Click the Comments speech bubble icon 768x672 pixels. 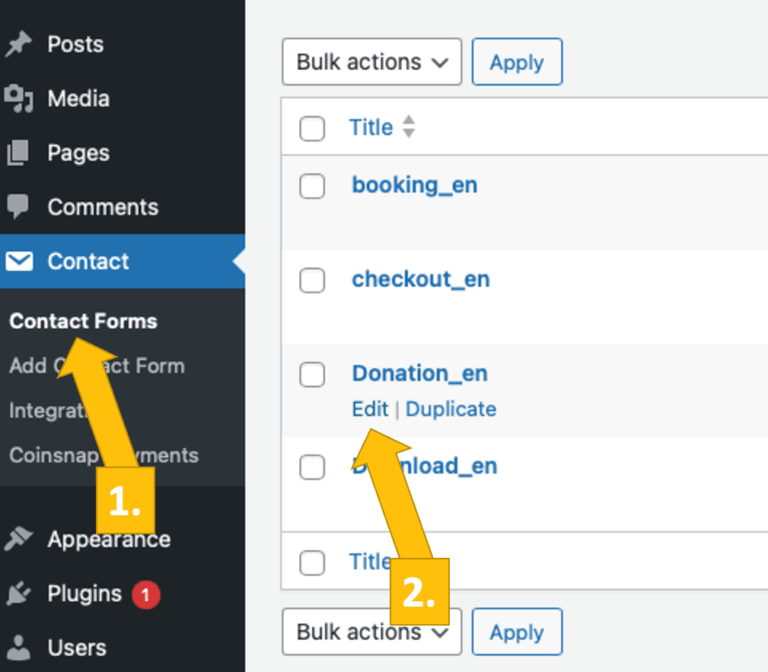coord(18,207)
